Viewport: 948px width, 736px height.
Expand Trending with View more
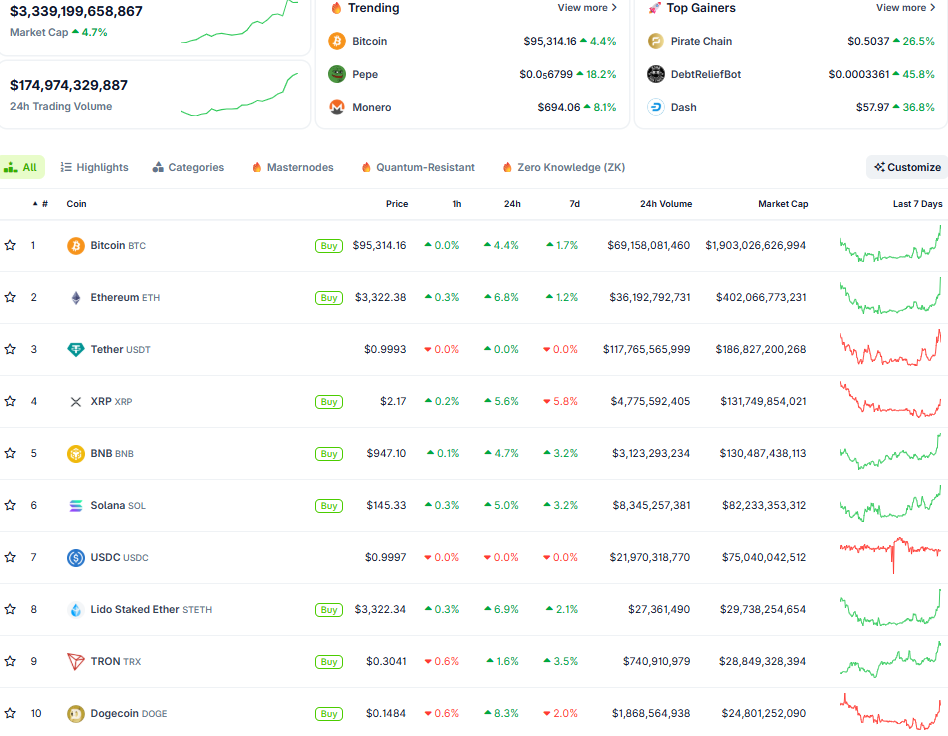[587, 8]
